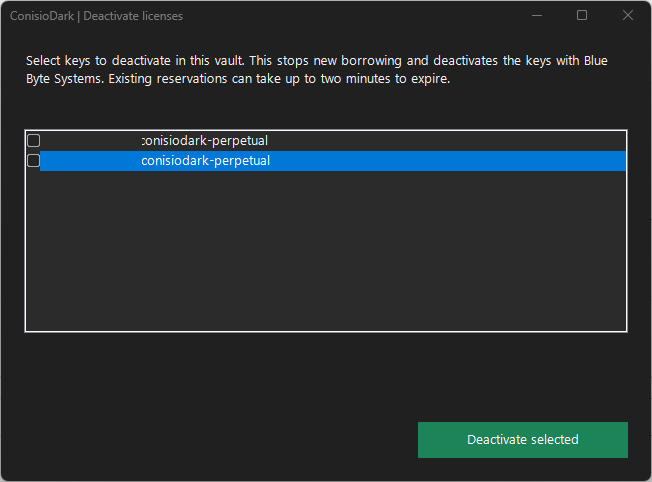The image size is (652, 482).
Task: Click the green Deactivate selected button
Action: tap(523, 440)
